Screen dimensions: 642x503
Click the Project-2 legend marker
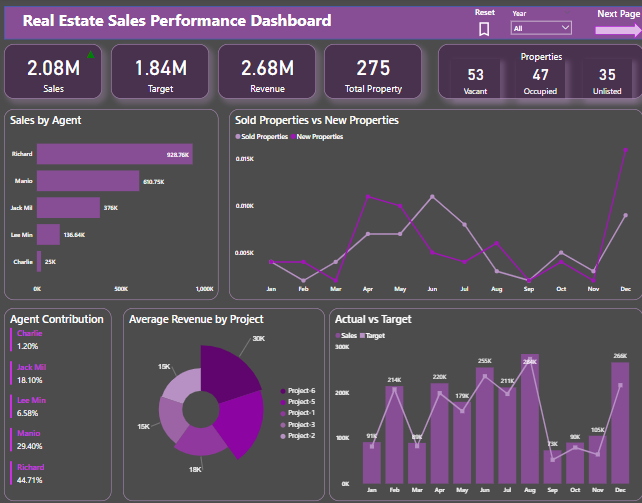click(x=282, y=436)
